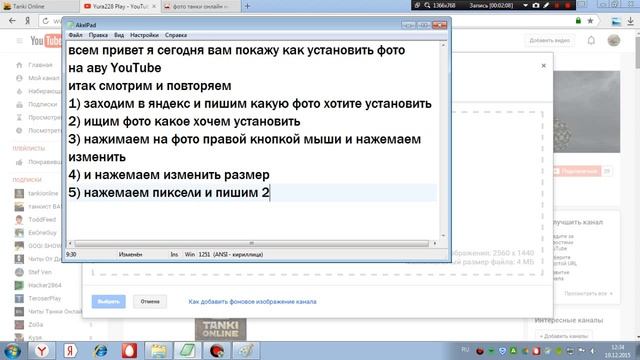Open Подписки in YouTube sidebar
The image size is (640, 360).
[42, 104]
